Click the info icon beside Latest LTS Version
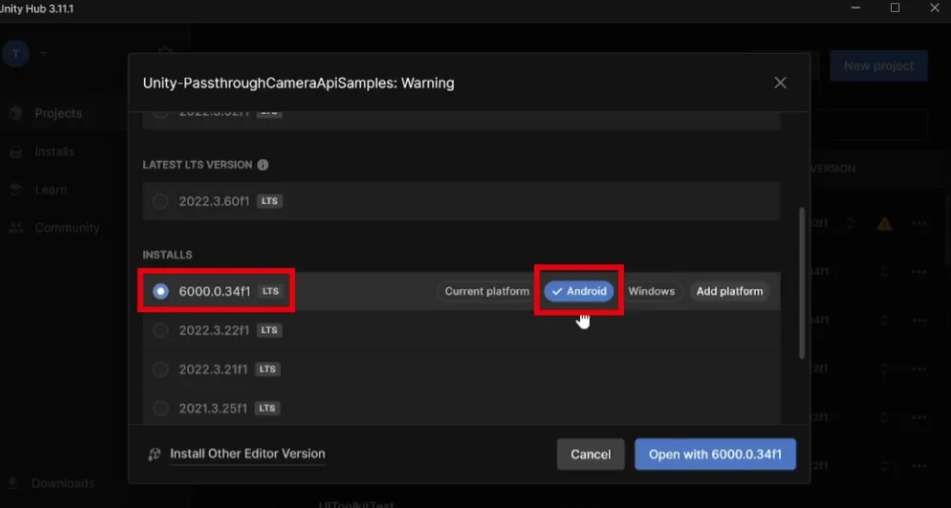The height and width of the screenshot is (508, 951). (263, 165)
